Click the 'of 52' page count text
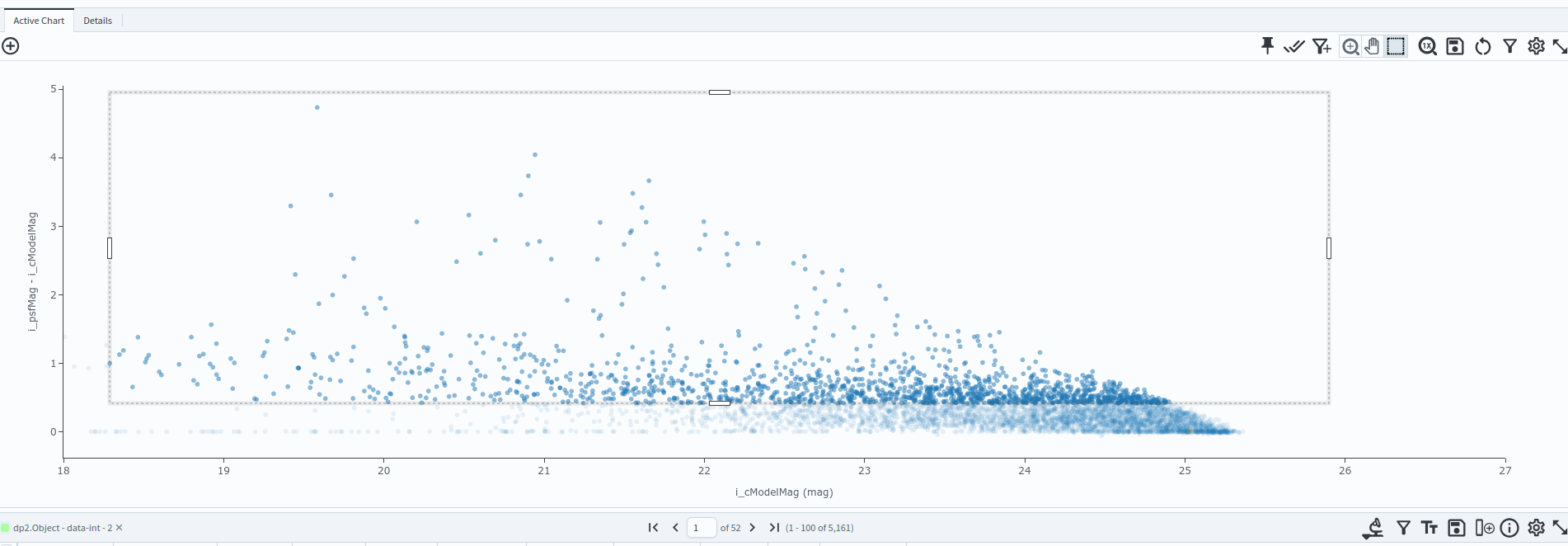This screenshot has height=546, width=1568. point(730,528)
